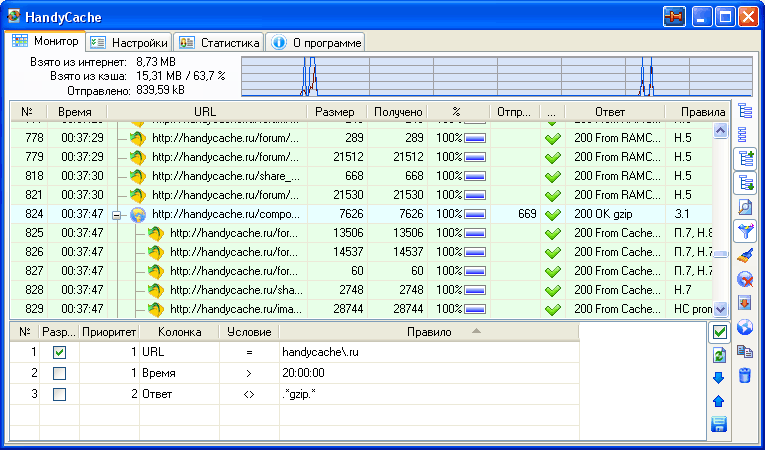Select row number 825
The image size is (765, 450).
point(34,233)
